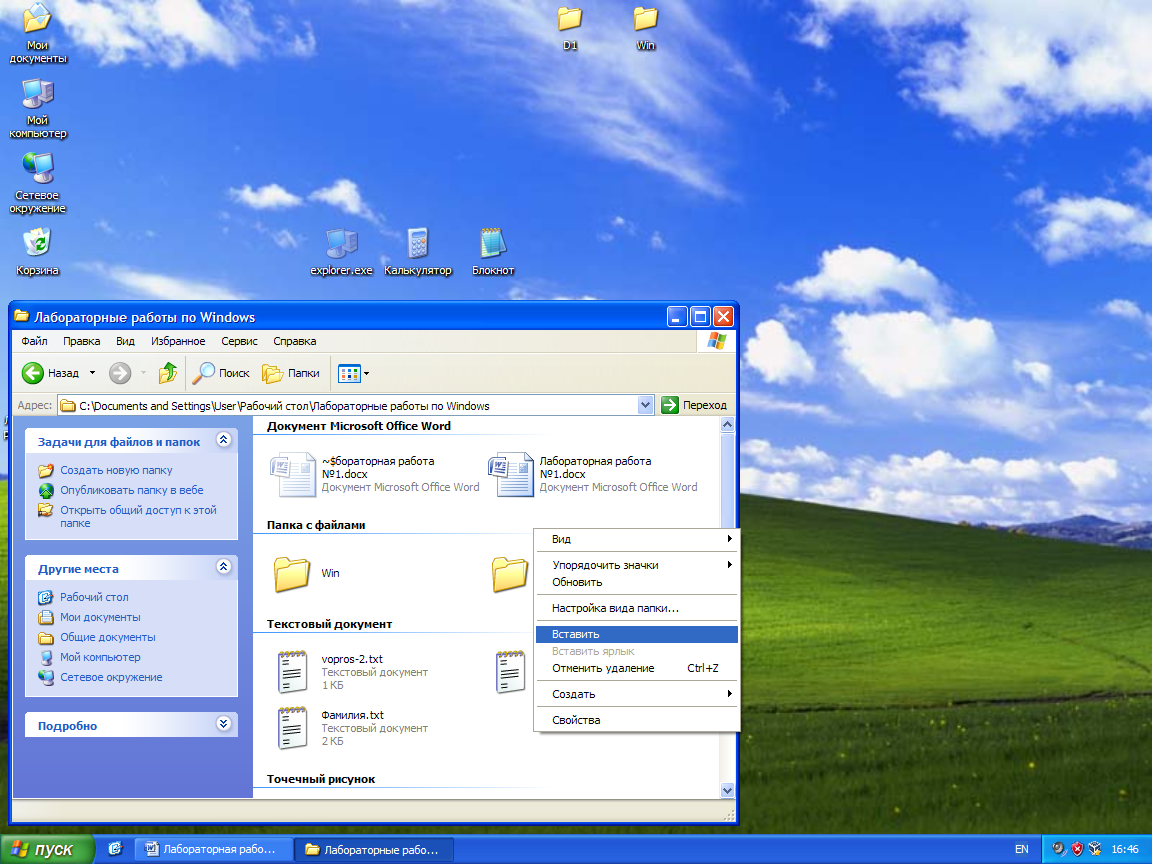Choose 'Вставить' in the context menu
Viewport: 1152px width, 864px height.
(576, 634)
